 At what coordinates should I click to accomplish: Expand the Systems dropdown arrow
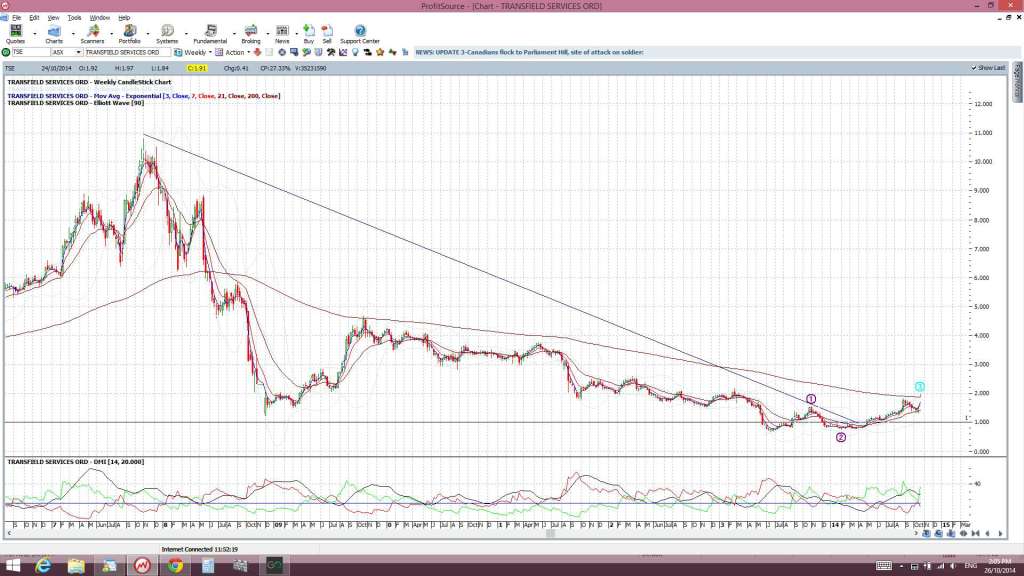coord(186,33)
